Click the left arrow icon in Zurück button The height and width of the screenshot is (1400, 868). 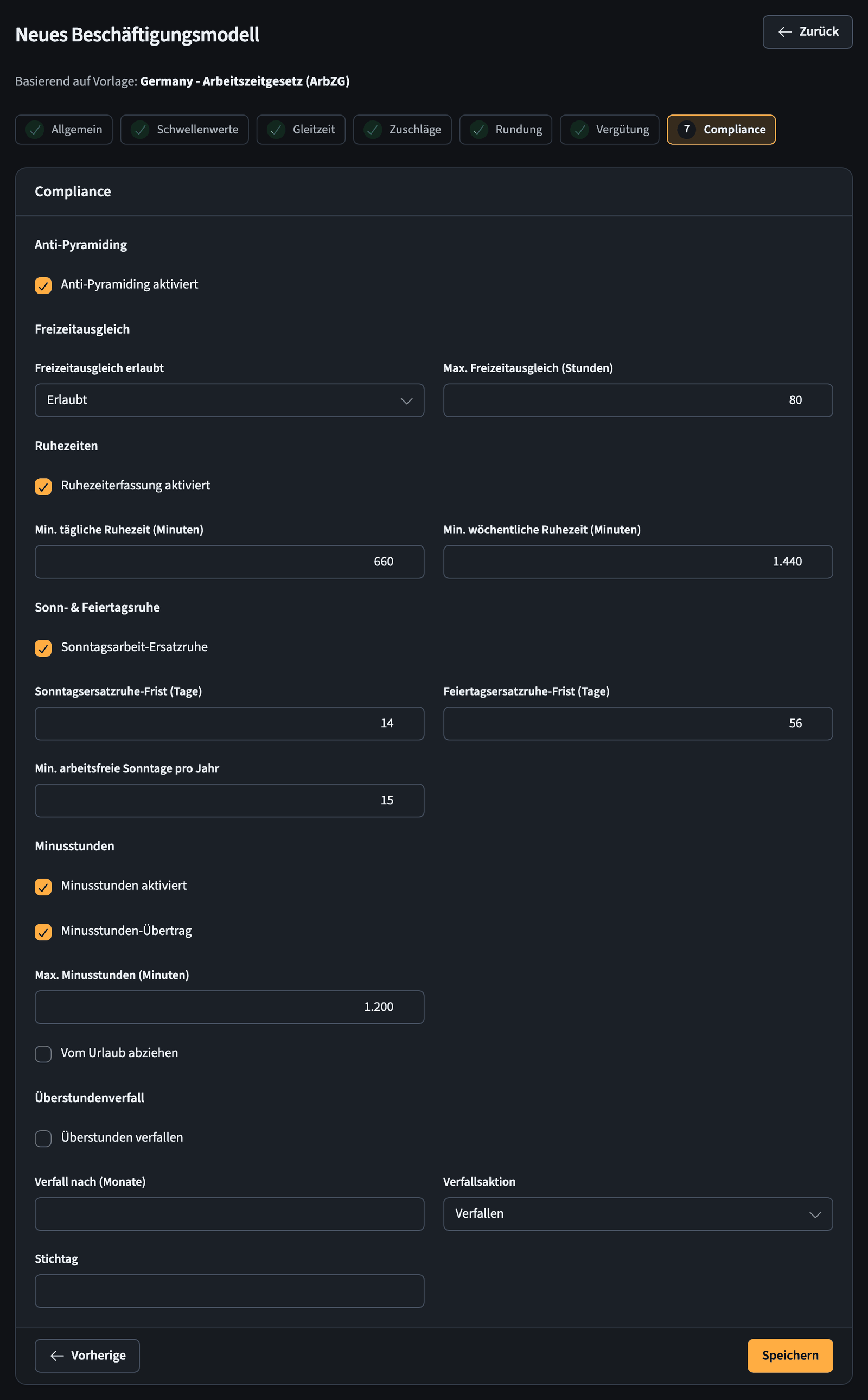click(x=785, y=31)
